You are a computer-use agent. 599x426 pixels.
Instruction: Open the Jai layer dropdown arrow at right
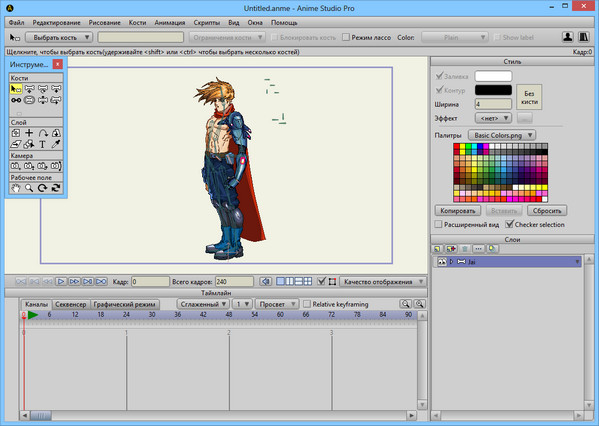[x=577, y=262]
